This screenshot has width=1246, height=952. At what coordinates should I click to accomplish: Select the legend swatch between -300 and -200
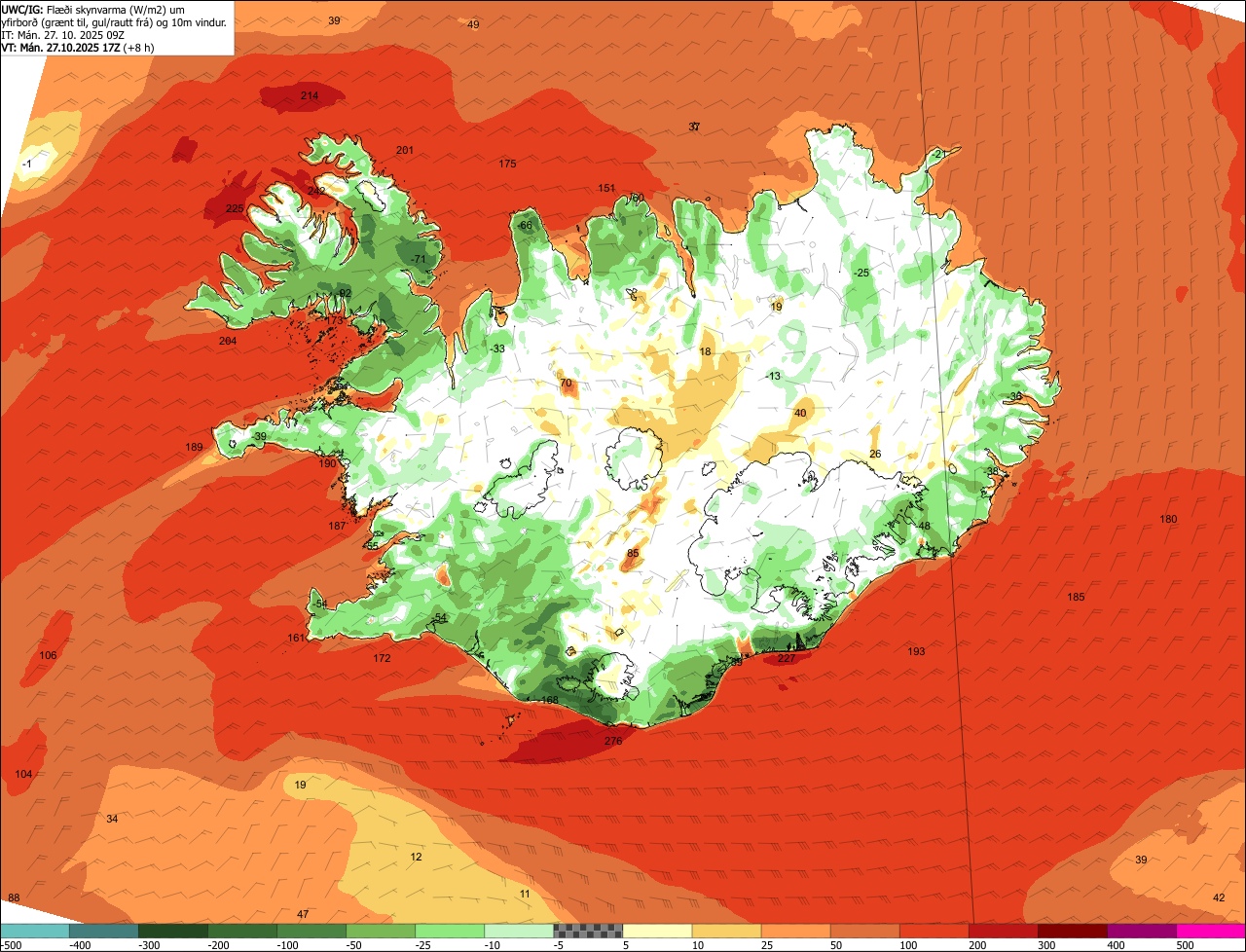click(173, 931)
